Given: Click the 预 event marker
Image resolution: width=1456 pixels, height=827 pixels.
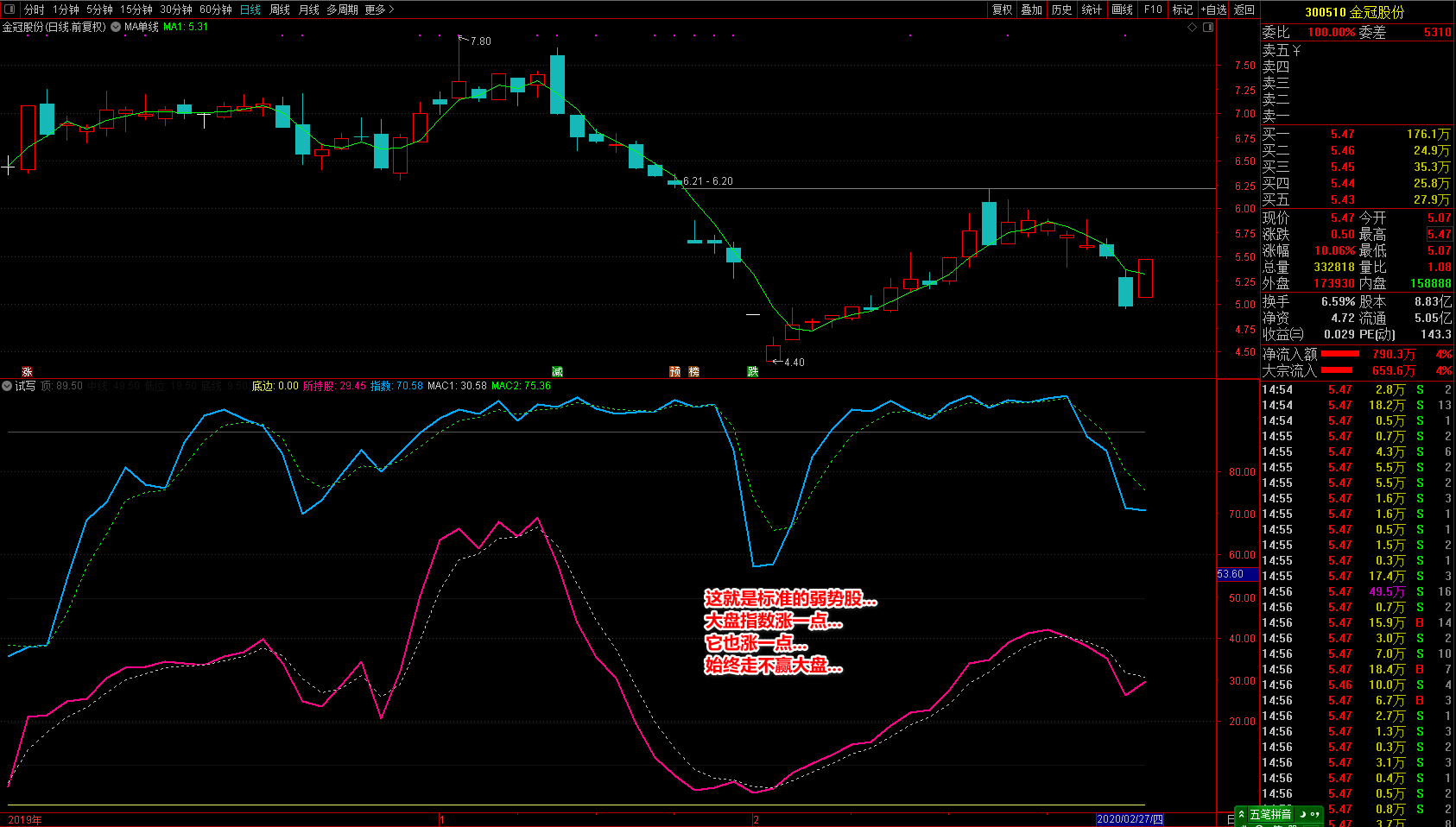Looking at the screenshot, I should coord(675,371).
